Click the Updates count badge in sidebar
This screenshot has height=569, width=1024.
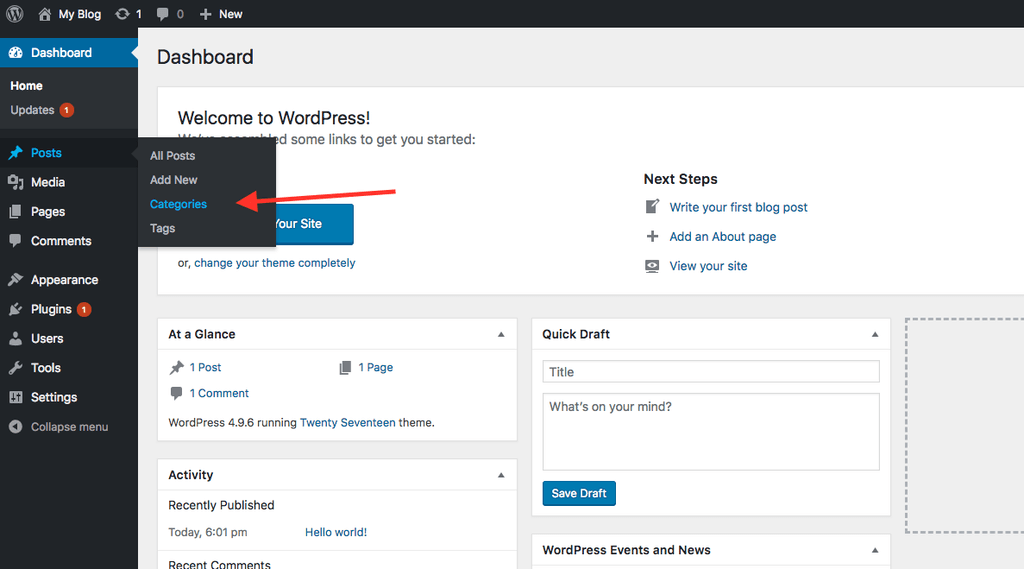[67, 110]
